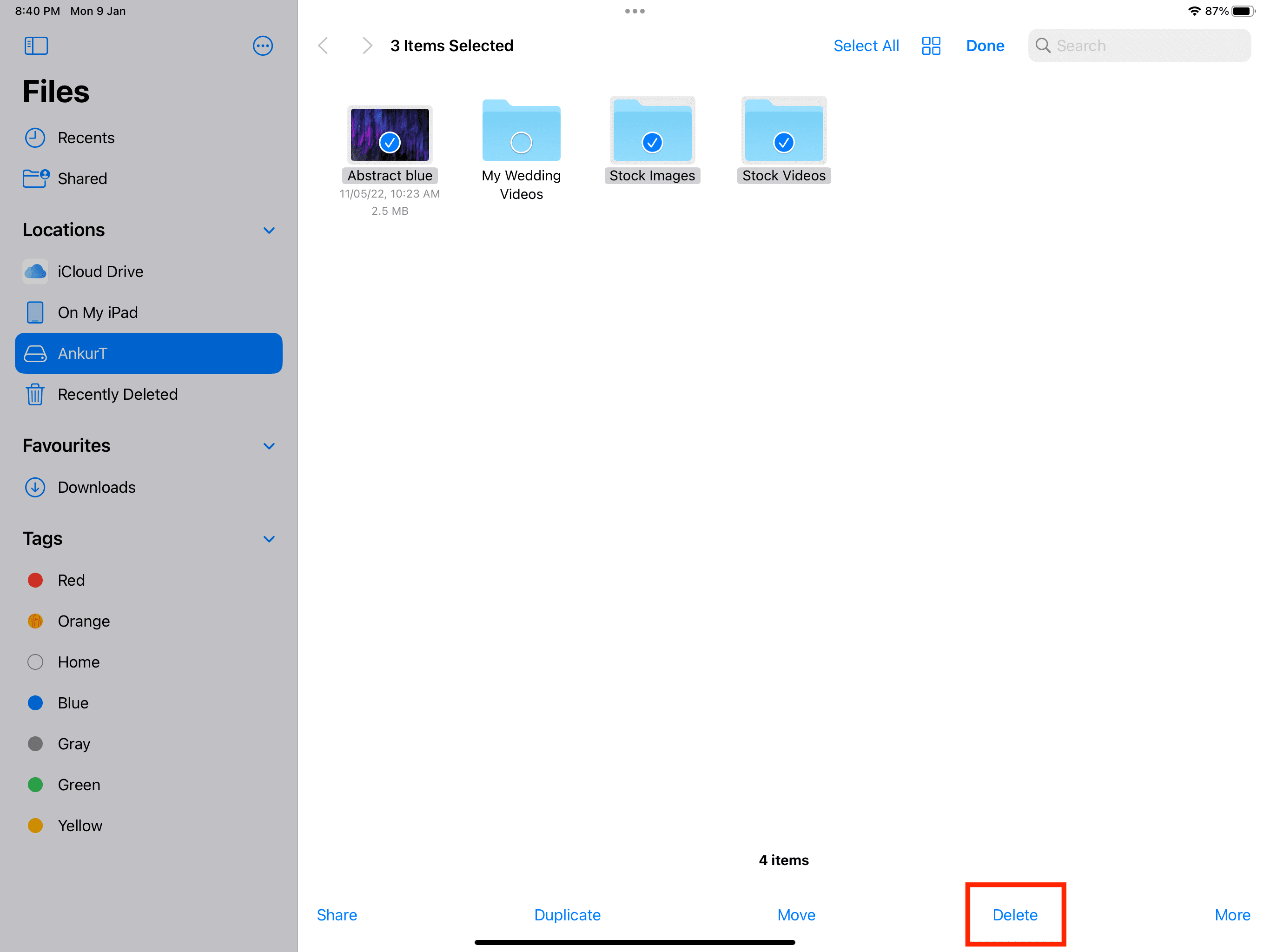Click the Green tag label
Viewport: 1270px width, 952px height.
(79, 785)
